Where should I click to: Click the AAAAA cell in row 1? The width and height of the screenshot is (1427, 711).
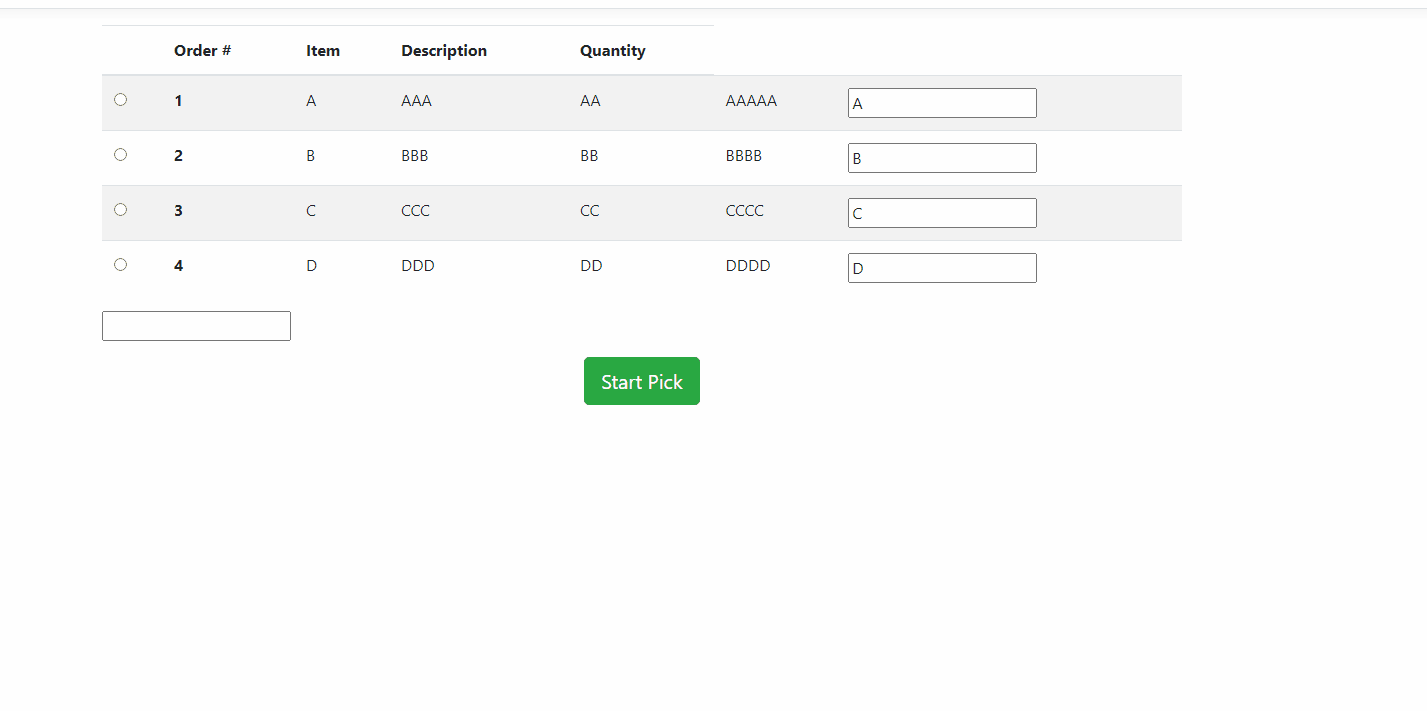(751, 101)
